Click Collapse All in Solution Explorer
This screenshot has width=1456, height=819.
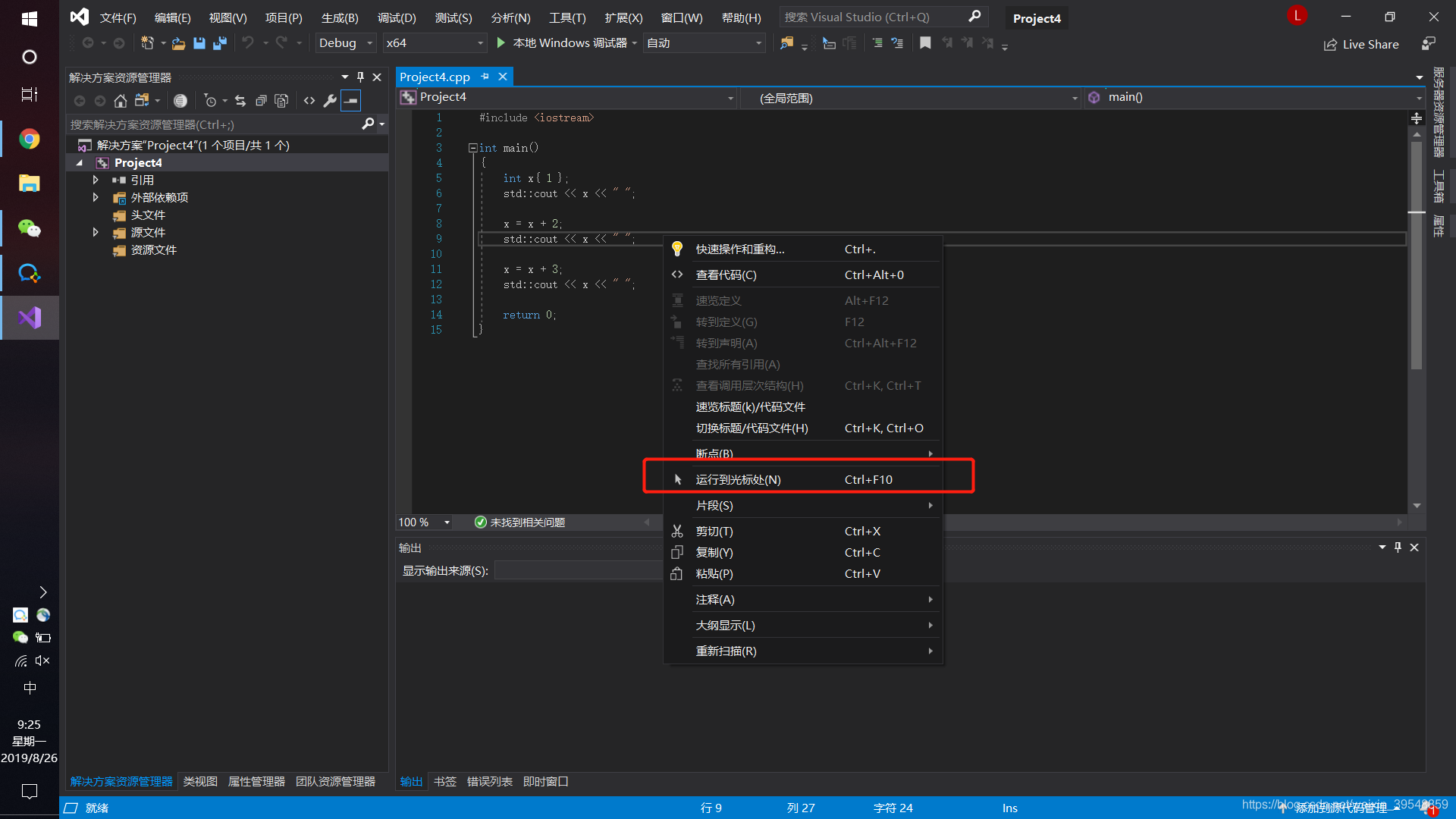tap(261, 100)
